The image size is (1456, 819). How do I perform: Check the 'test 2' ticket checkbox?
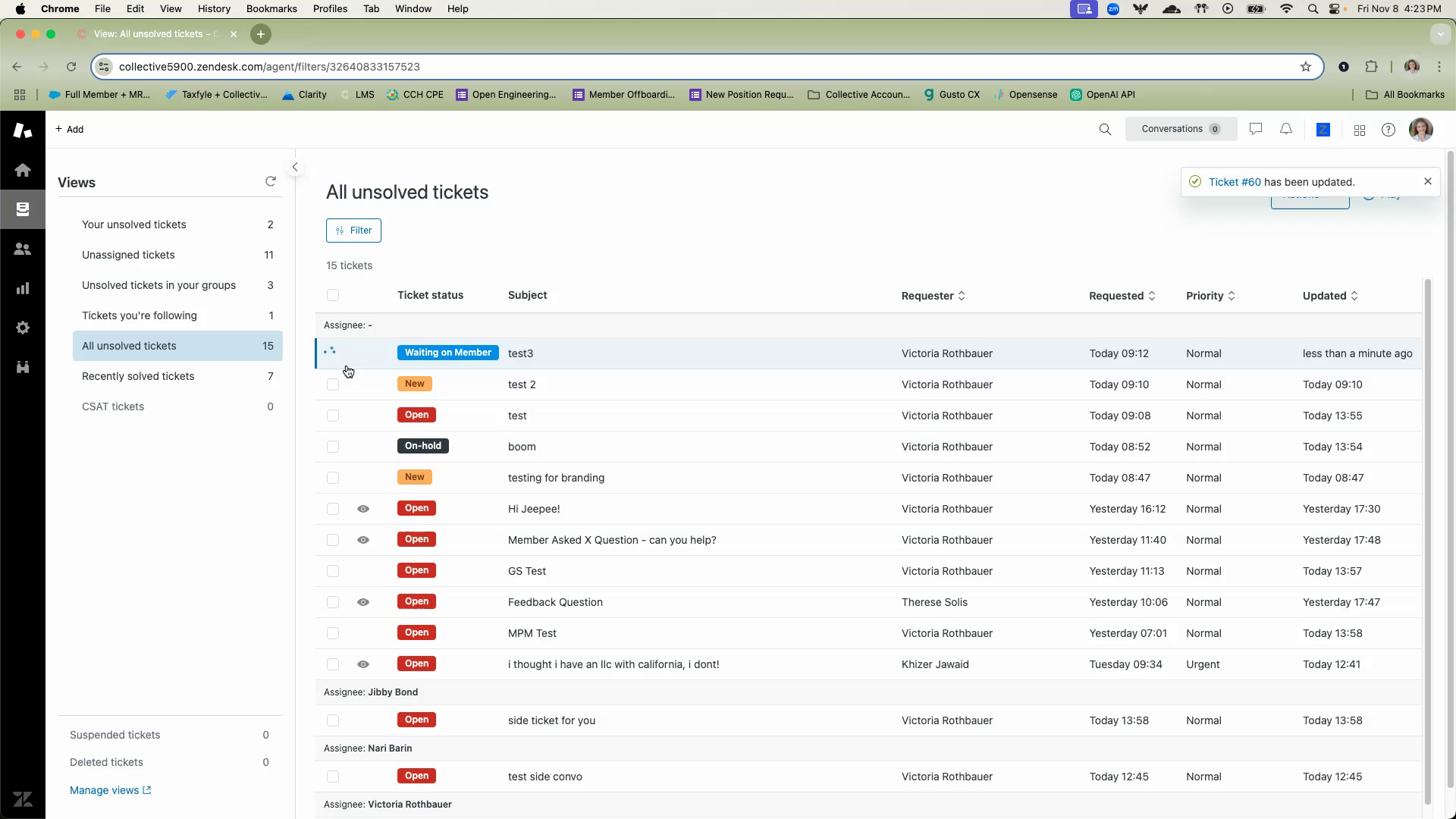333,384
